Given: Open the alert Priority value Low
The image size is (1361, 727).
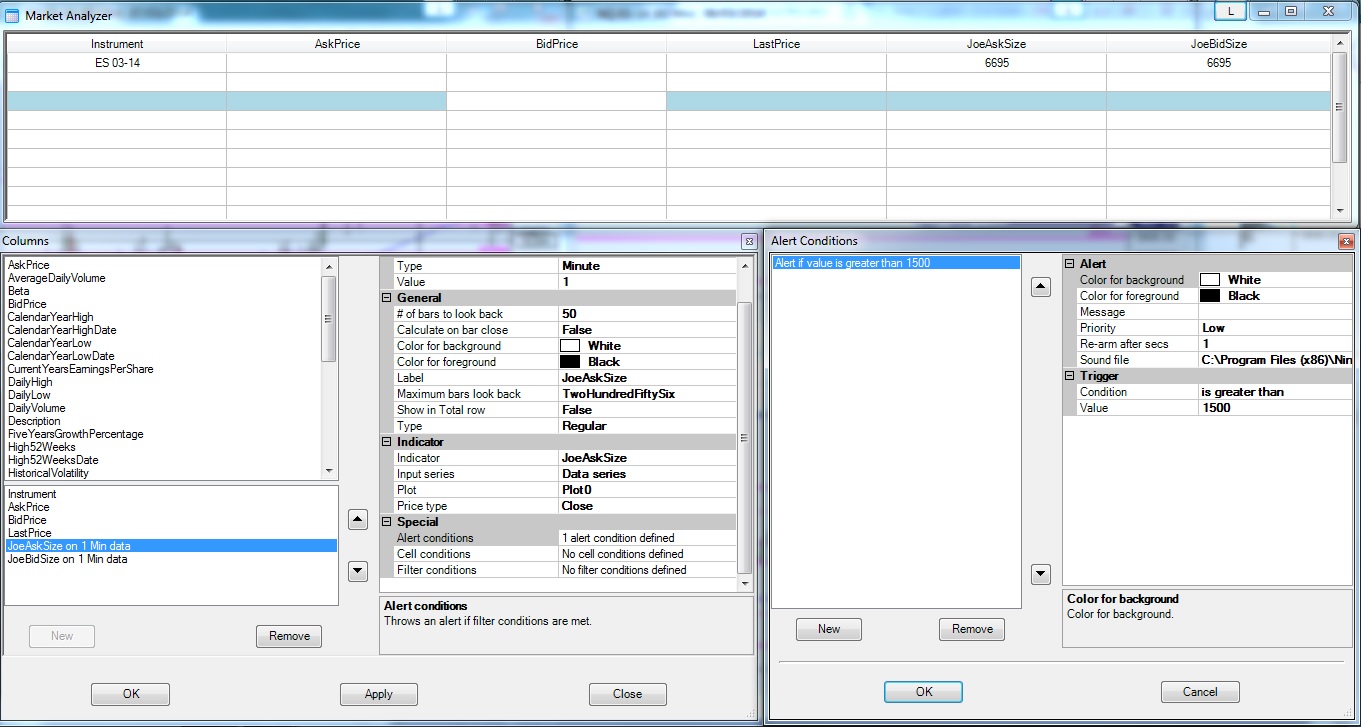Looking at the screenshot, I should [1275, 328].
